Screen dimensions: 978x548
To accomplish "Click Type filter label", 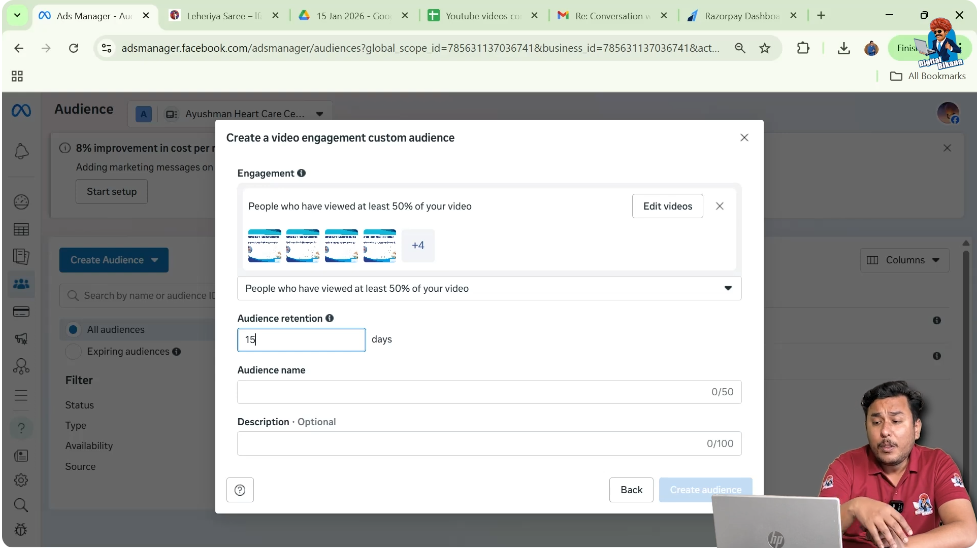I will click(75, 426).
